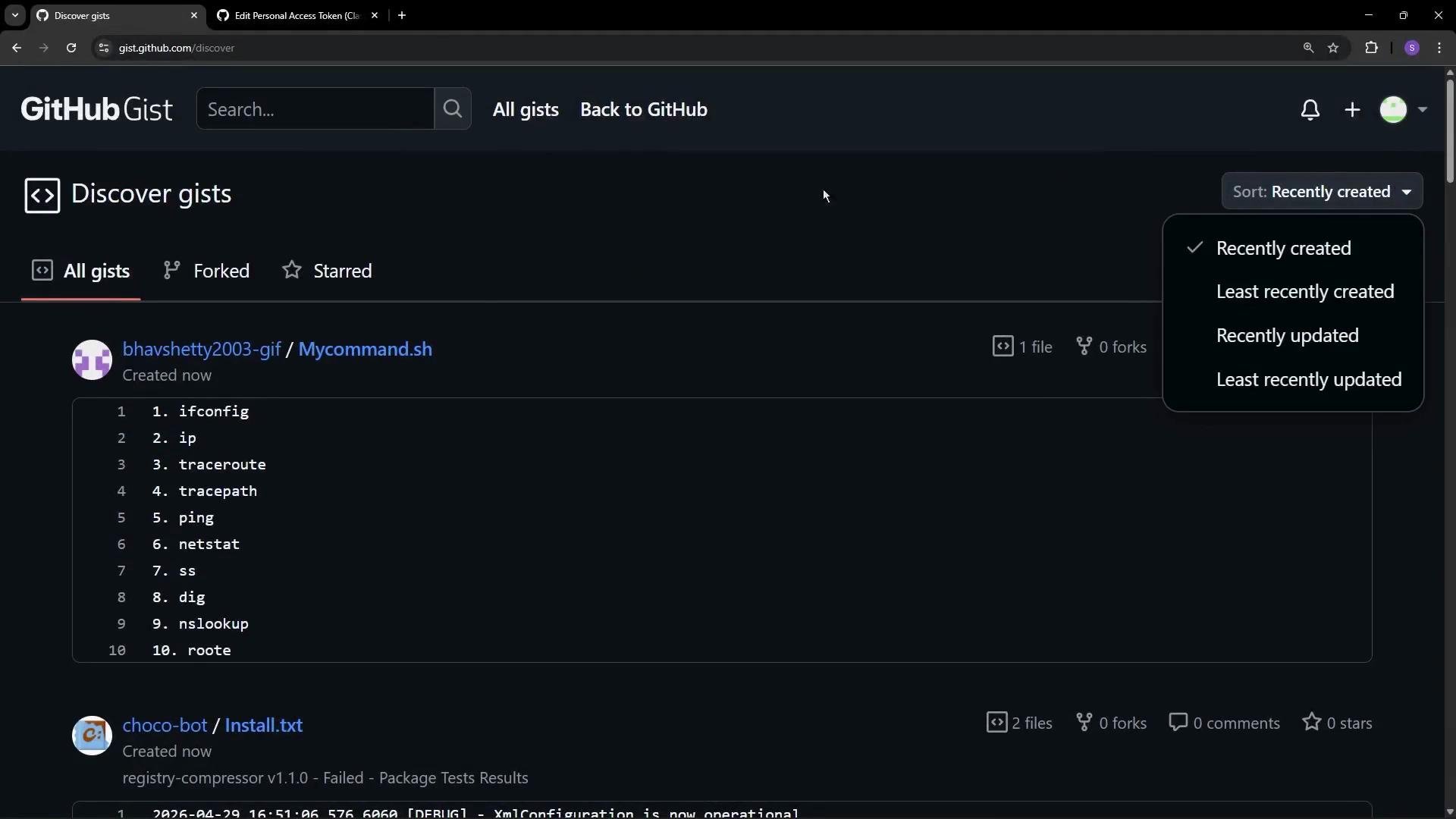This screenshot has width=1456, height=819.
Task: Select Recently created sort option
Action: coord(1293,249)
